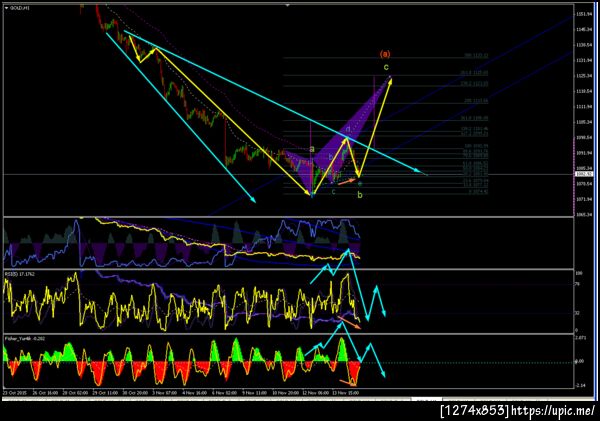Click the chart shift triangle marker at top
Viewport: 600px width, 421px height.
click(288, 5)
